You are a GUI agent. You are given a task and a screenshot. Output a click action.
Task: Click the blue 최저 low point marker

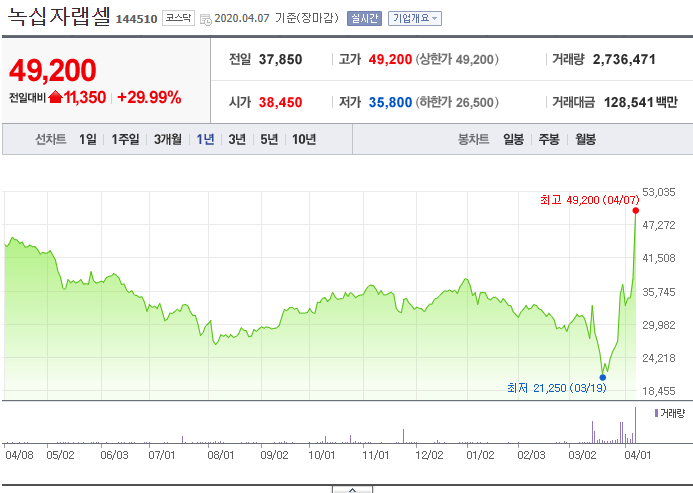(602, 377)
